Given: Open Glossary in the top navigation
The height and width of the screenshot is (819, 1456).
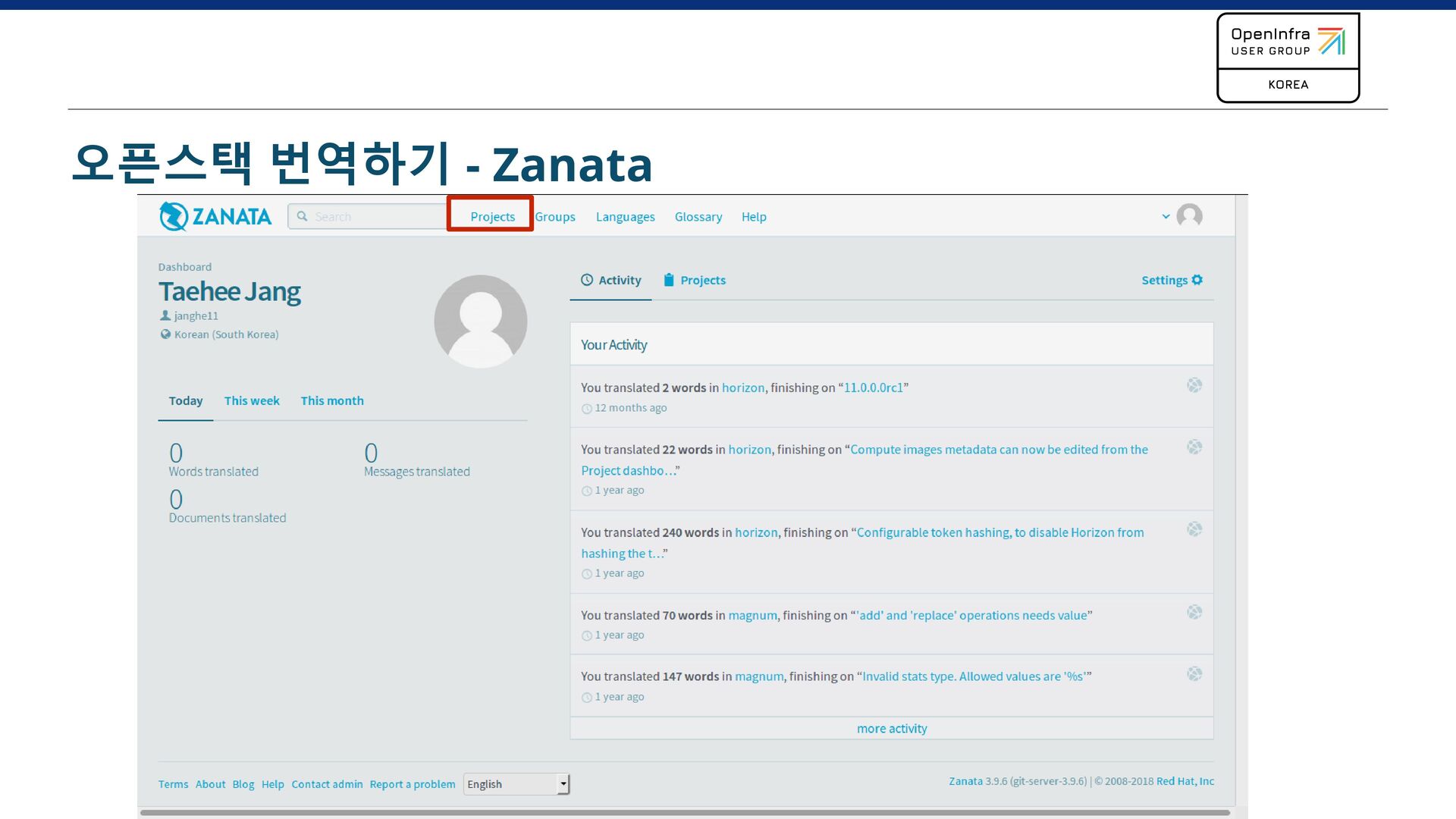Looking at the screenshot, I should (698, 217).
